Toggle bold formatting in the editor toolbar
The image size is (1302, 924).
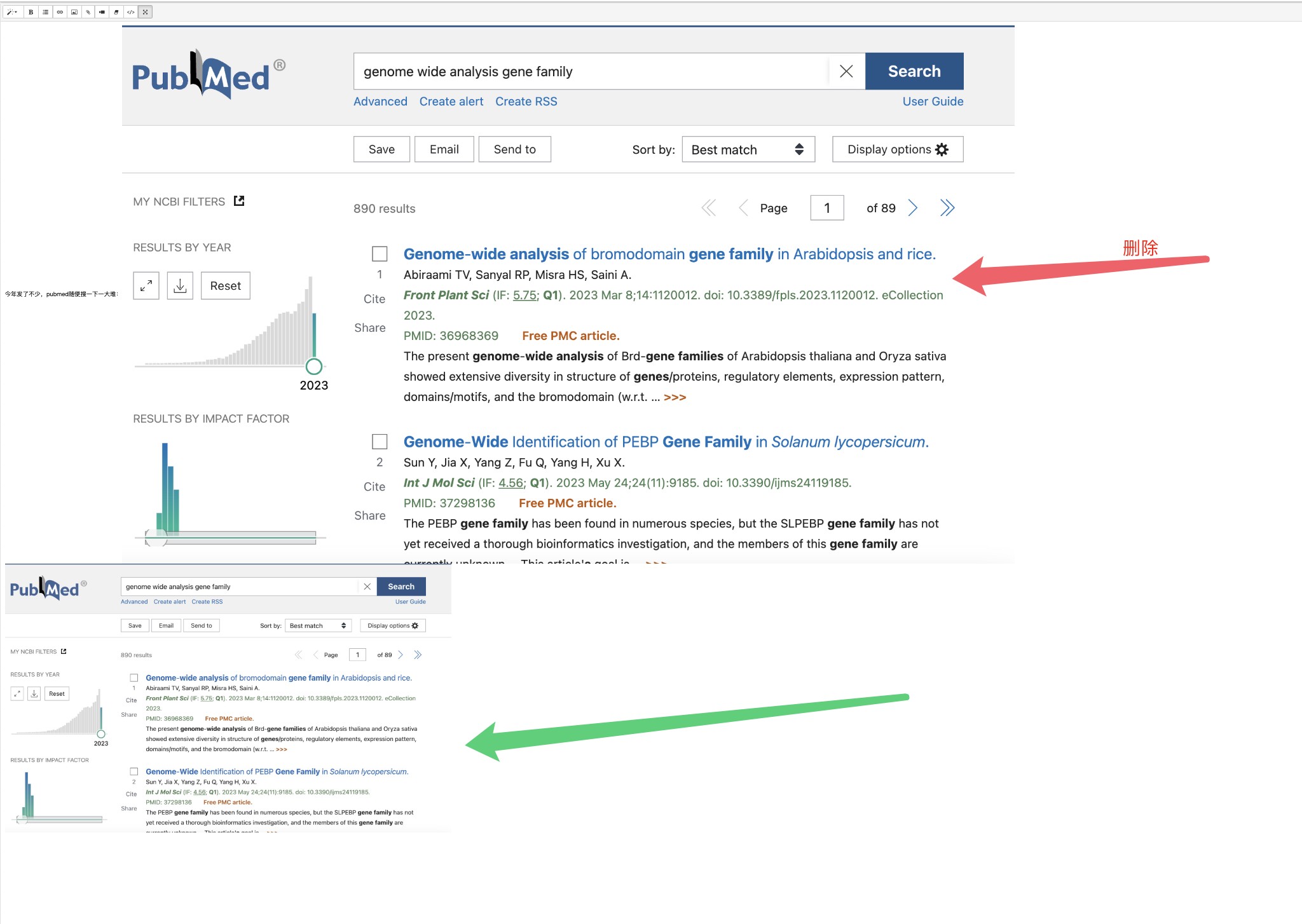coord(31,11)
